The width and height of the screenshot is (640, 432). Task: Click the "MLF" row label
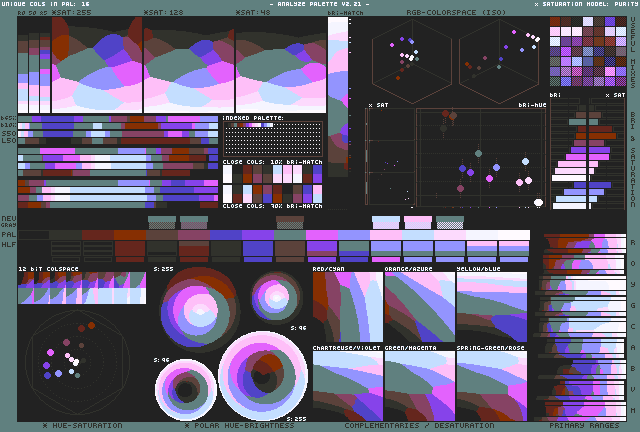[x=9, y=245]
